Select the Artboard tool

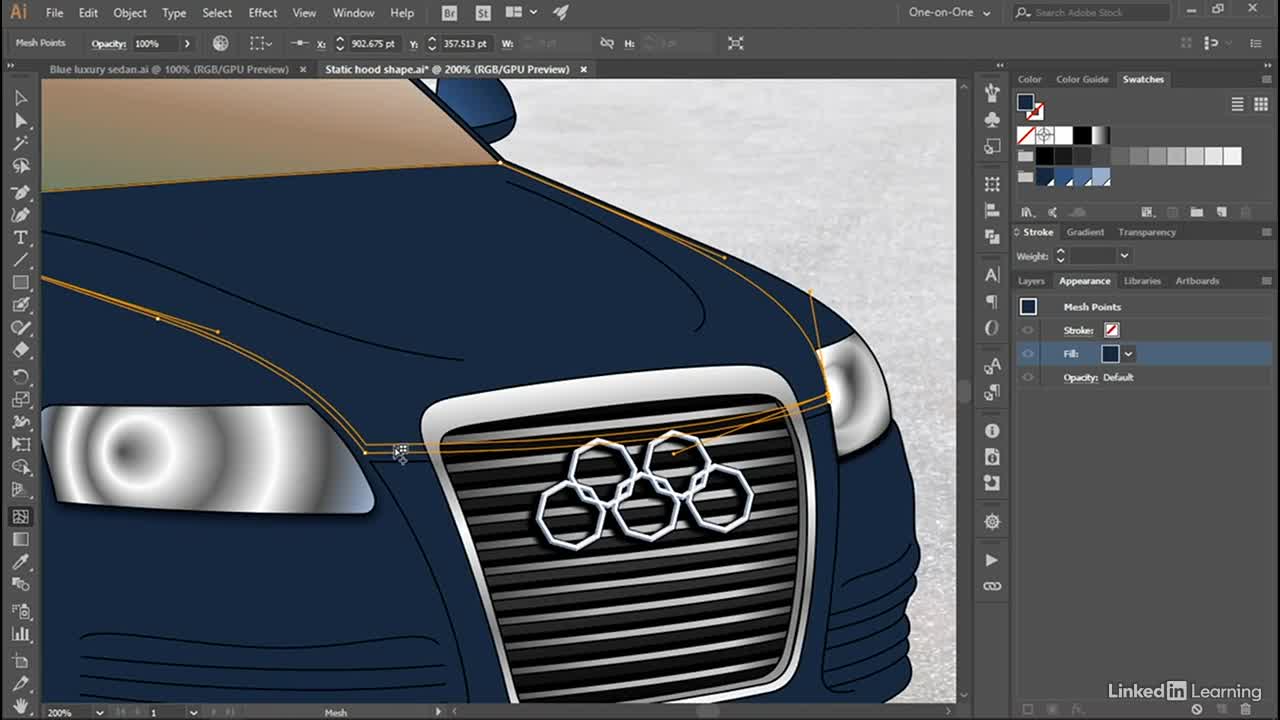click(20, 660)
